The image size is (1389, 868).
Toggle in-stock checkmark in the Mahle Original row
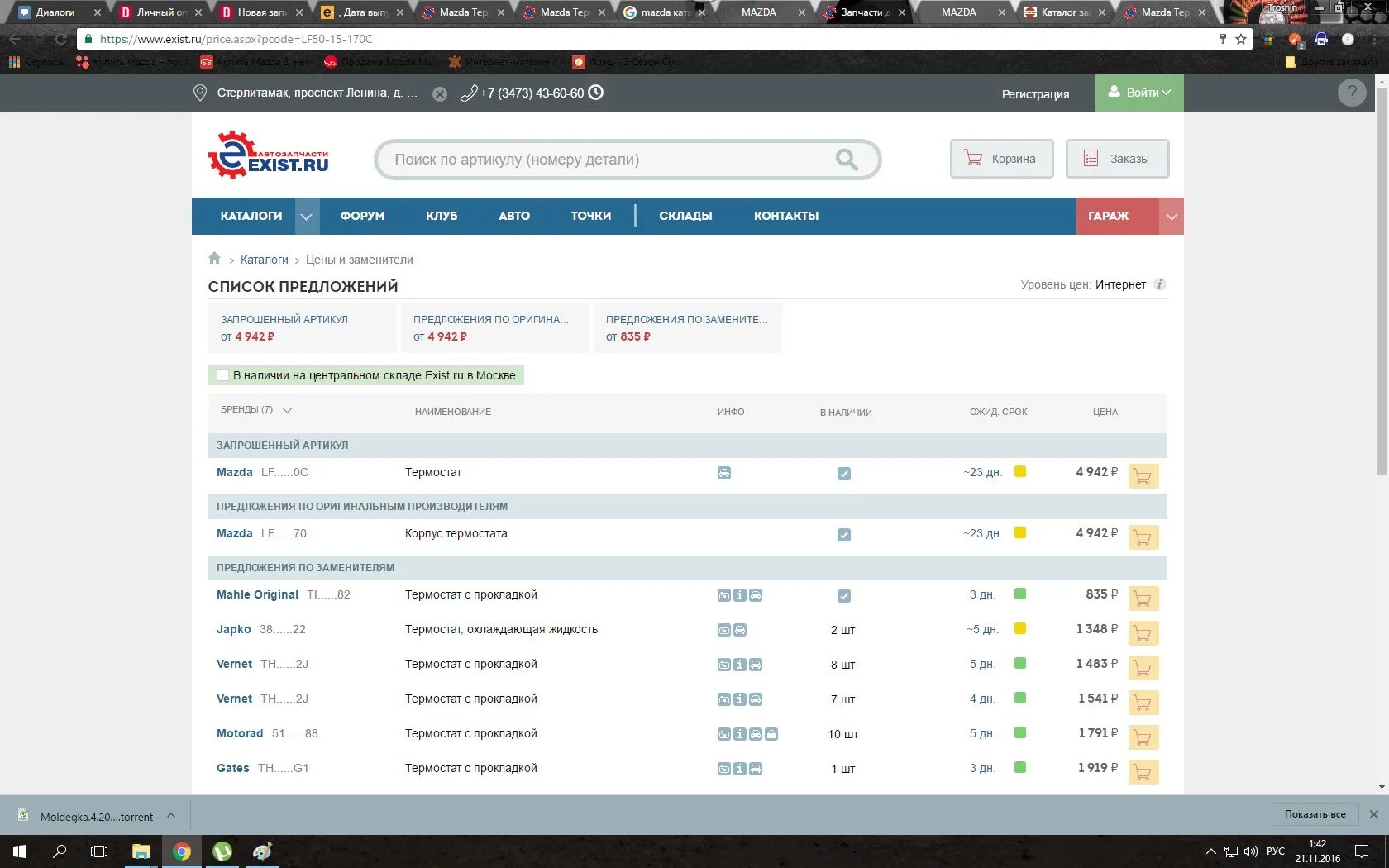pos(844,596)
